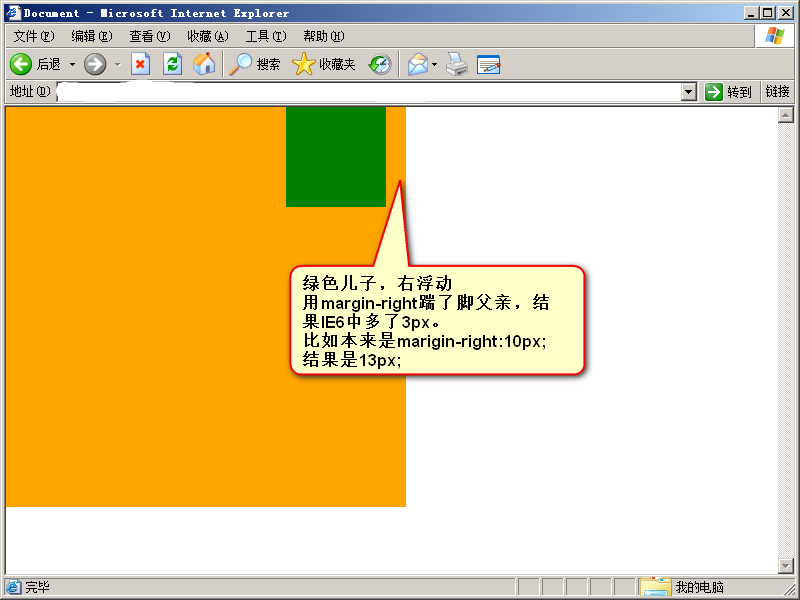Open Favorites (收藏夹) star button
The image size is (800, 600).
coord(324,64)
